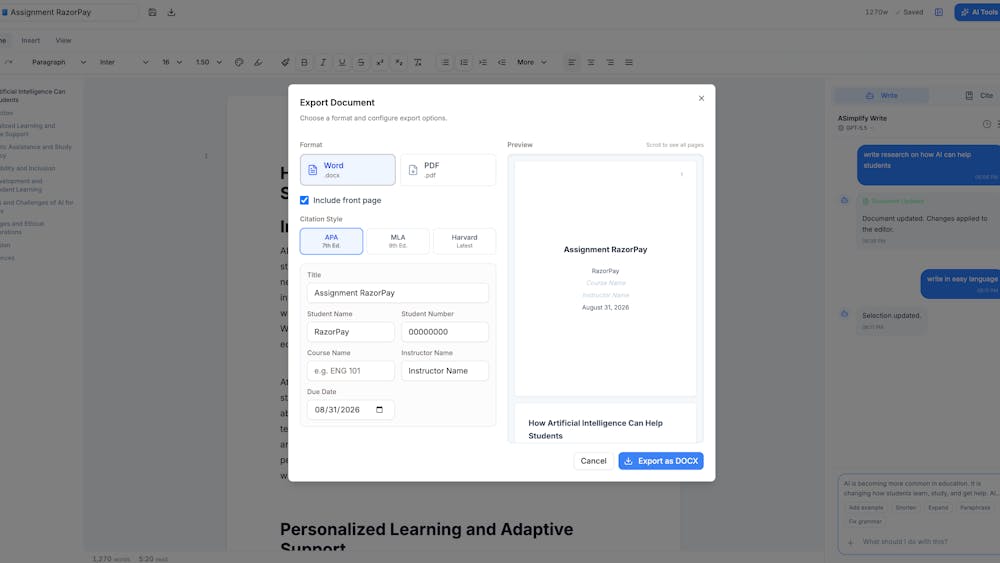This screenshot has width=1000, height=563.
Task: Justify text using the toolbar icon
Action: [629, 62]
